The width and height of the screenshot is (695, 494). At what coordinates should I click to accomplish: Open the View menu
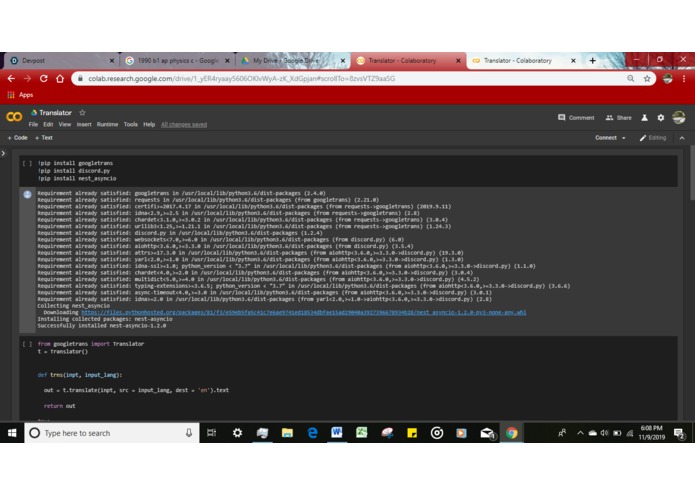pyautogui.click(x=65, y=124)
